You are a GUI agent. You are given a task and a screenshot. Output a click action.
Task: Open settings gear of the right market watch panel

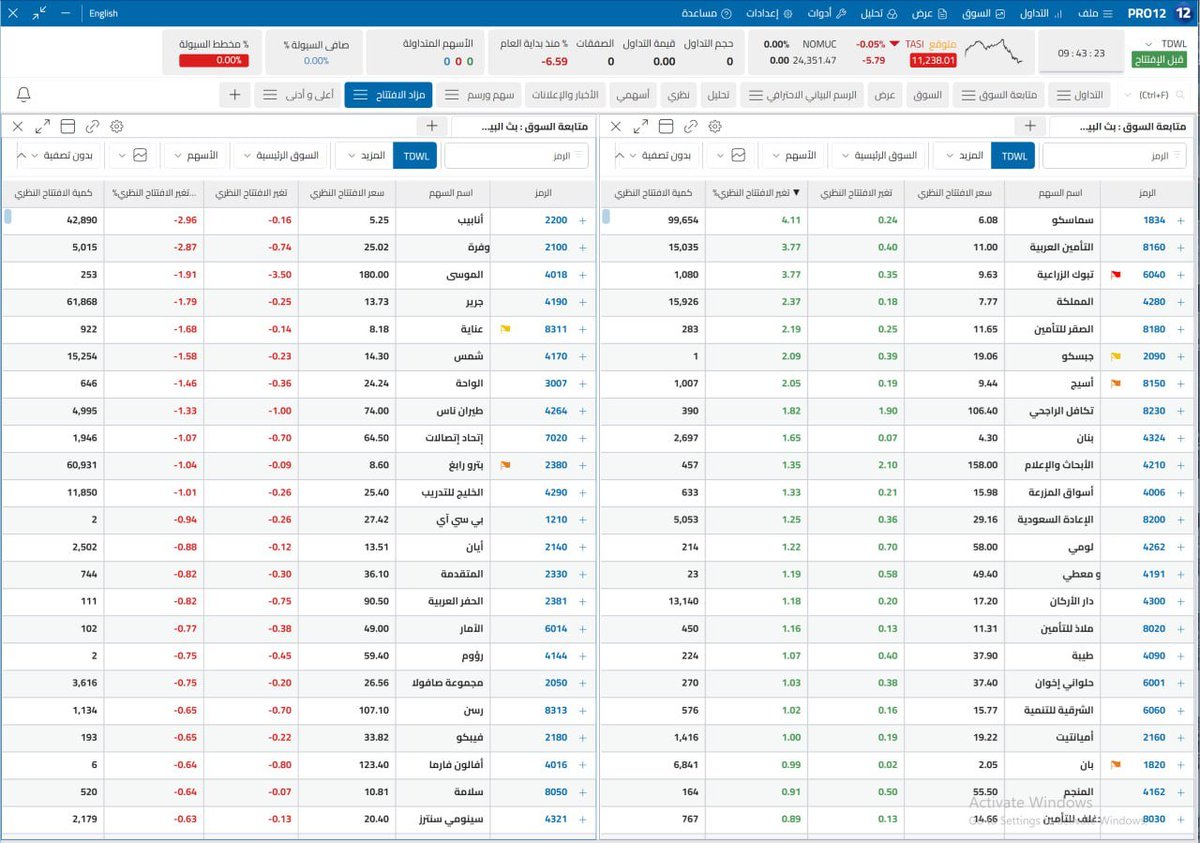point(714,127)
